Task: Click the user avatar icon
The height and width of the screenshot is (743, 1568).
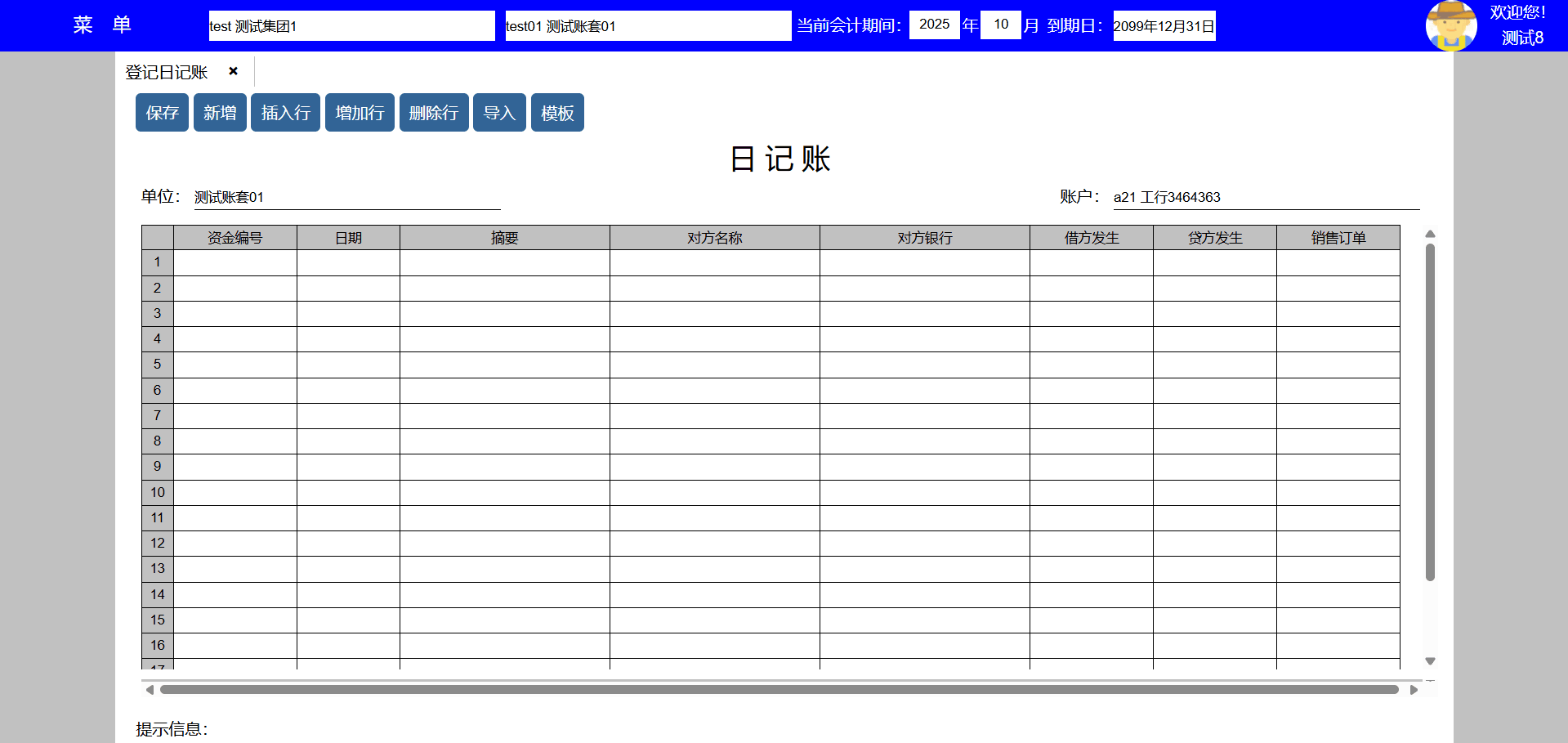Action: point(1450,26)
